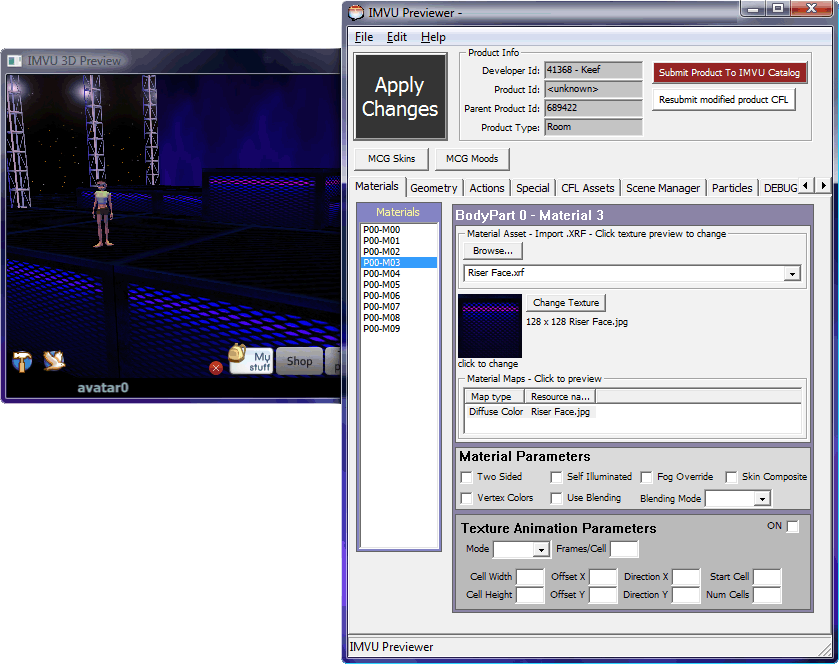Open My Stuff backpack in 3D Preview
Screen dimensions: 839x664
point(250,360)
